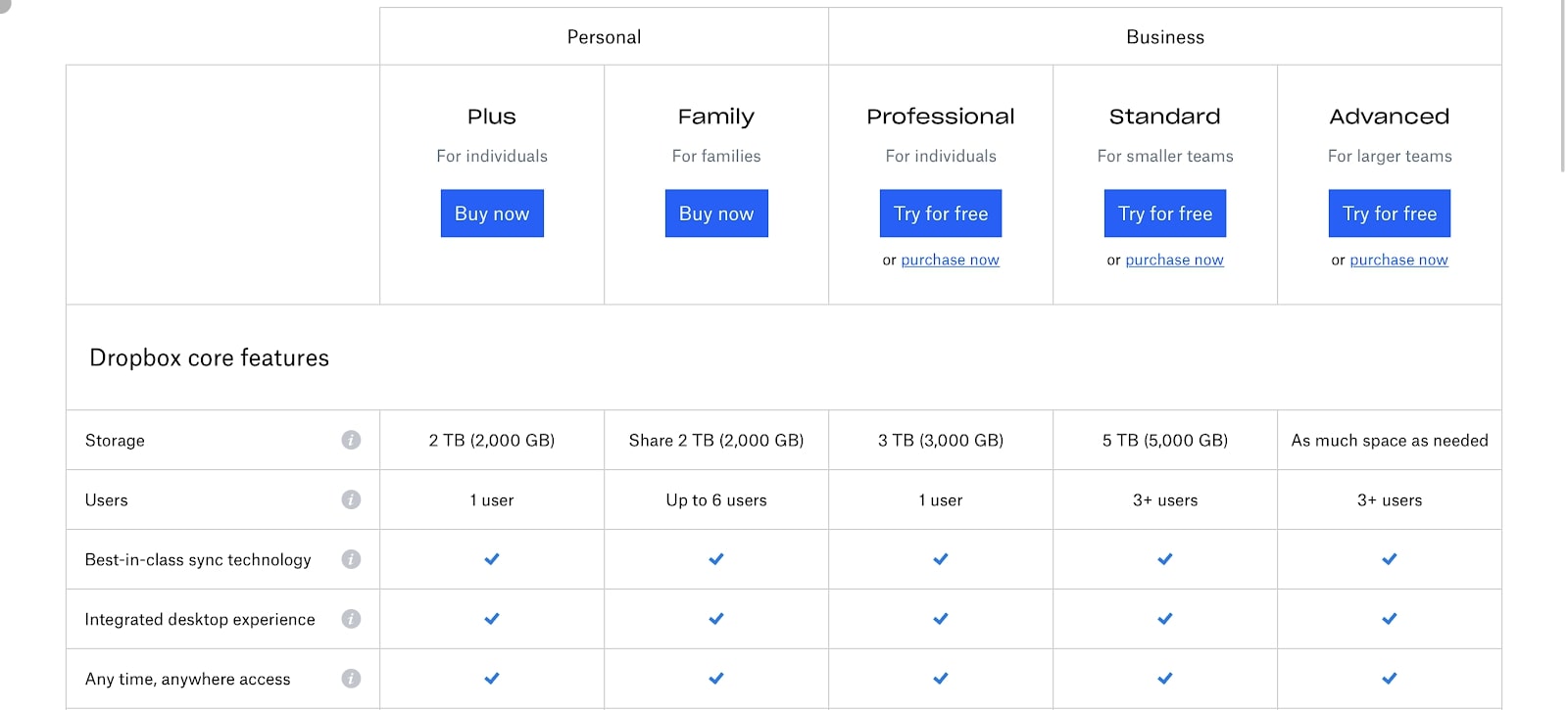Screen dimensions: 1568x710
Task: Click the page's vertical scrollbar thumb
Action: tap(1563, 86)
